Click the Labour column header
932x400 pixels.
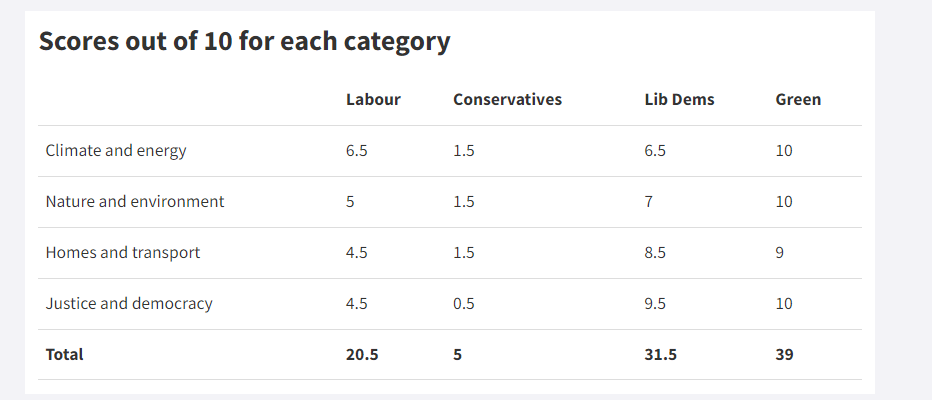pyautogui.click(x=373, y=100)
